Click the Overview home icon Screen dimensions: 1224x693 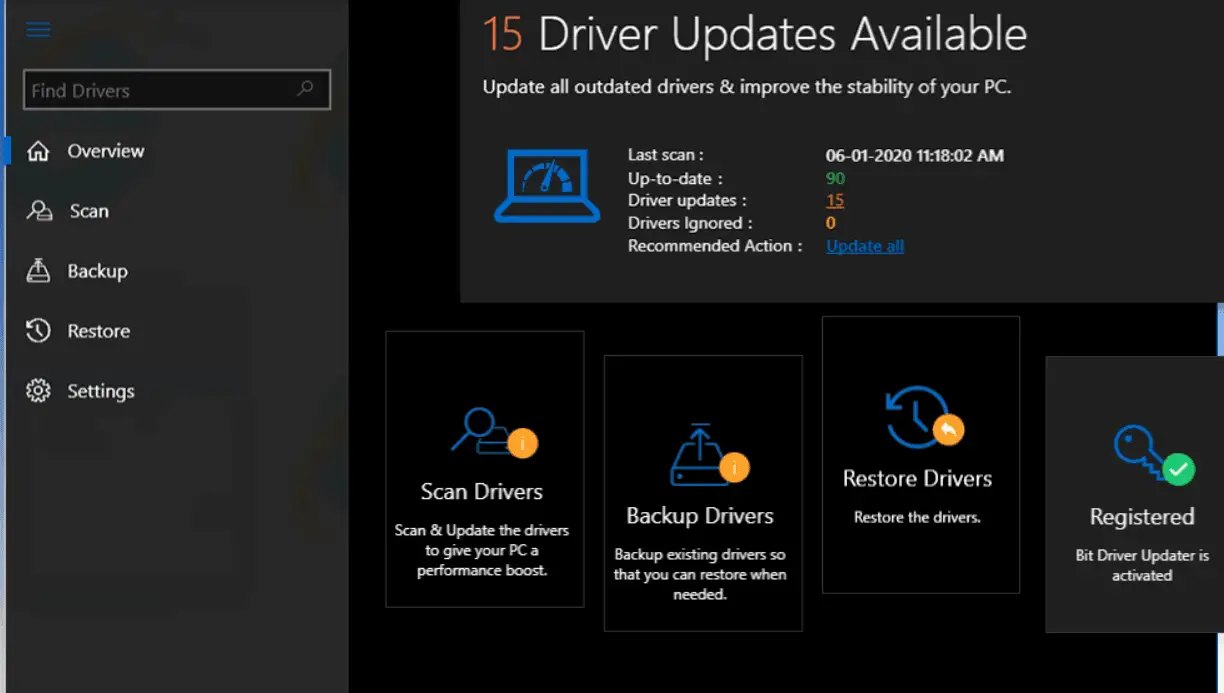coord(38,151)
